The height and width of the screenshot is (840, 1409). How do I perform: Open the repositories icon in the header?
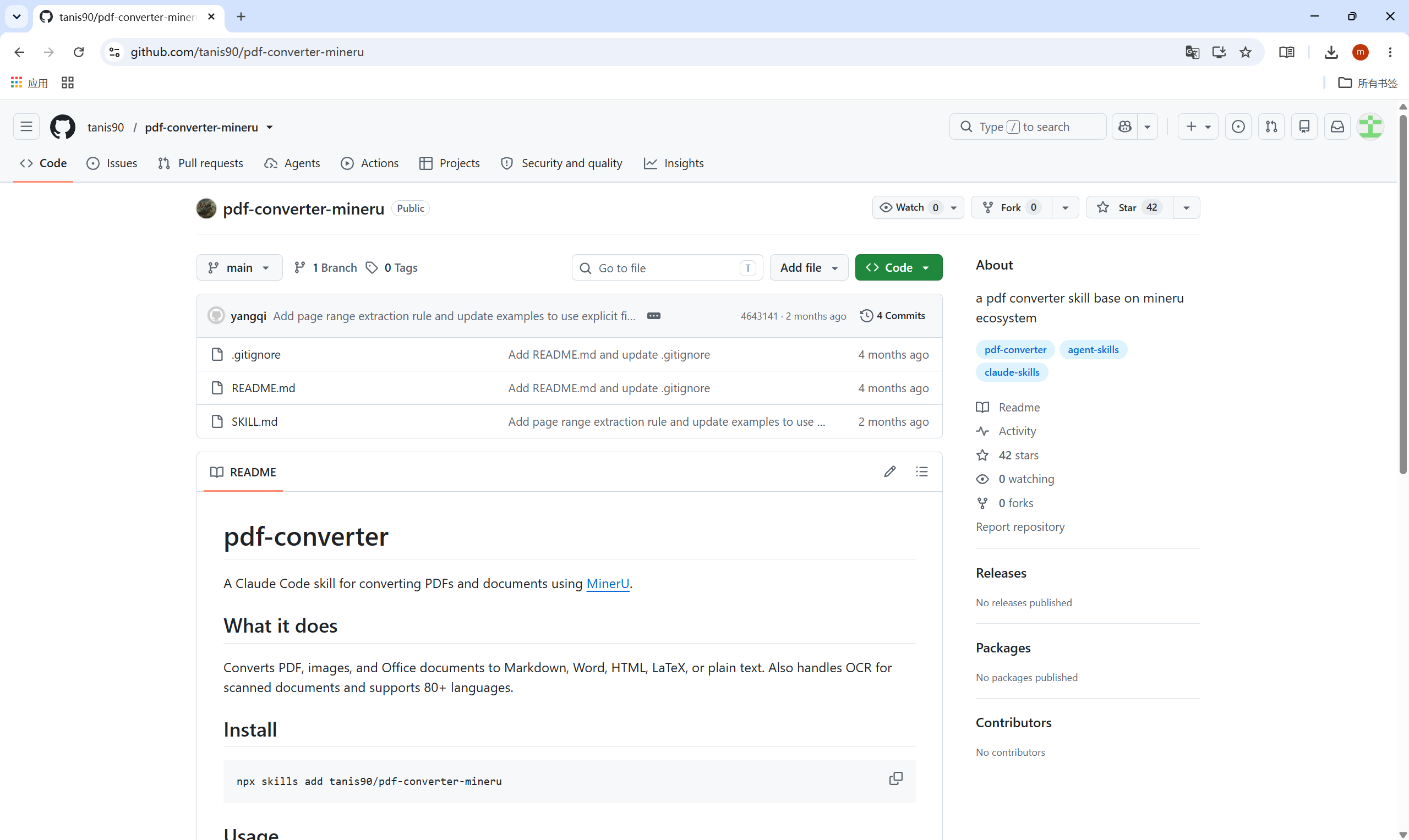tap(1304, 127)
